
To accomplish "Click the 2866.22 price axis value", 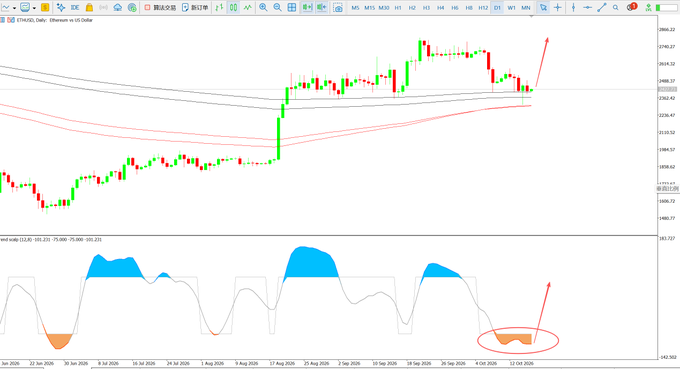I will pos(667,29).
